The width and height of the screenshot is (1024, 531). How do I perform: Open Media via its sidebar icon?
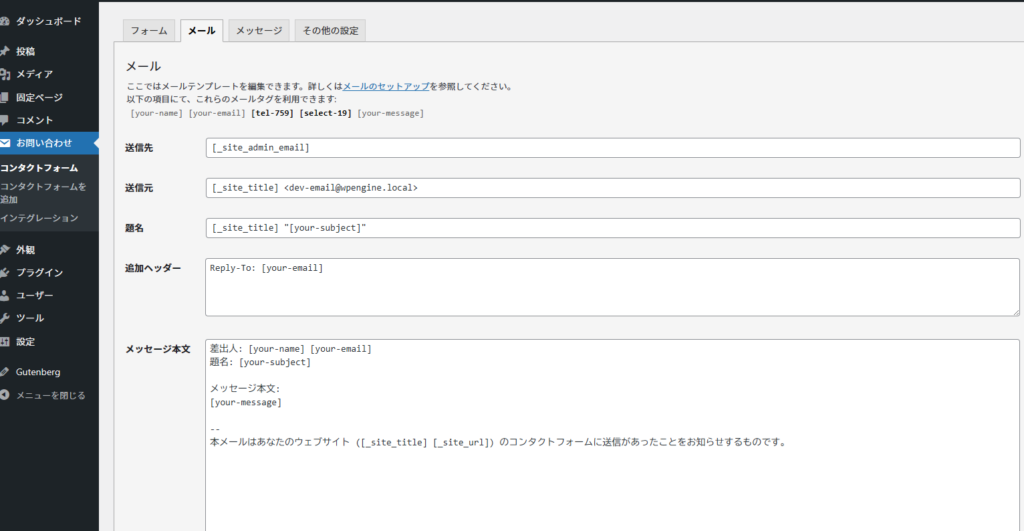pos(5,74)
